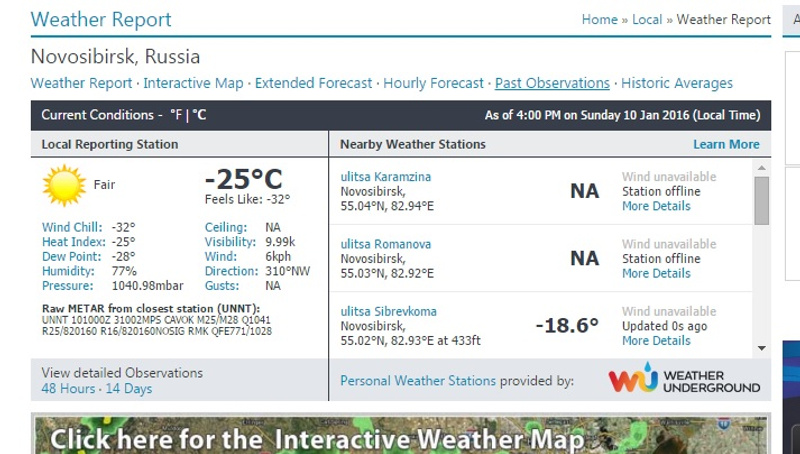Open the Extended Forecast tab
This screenshot has height=454, width=800.
[313, 83]
